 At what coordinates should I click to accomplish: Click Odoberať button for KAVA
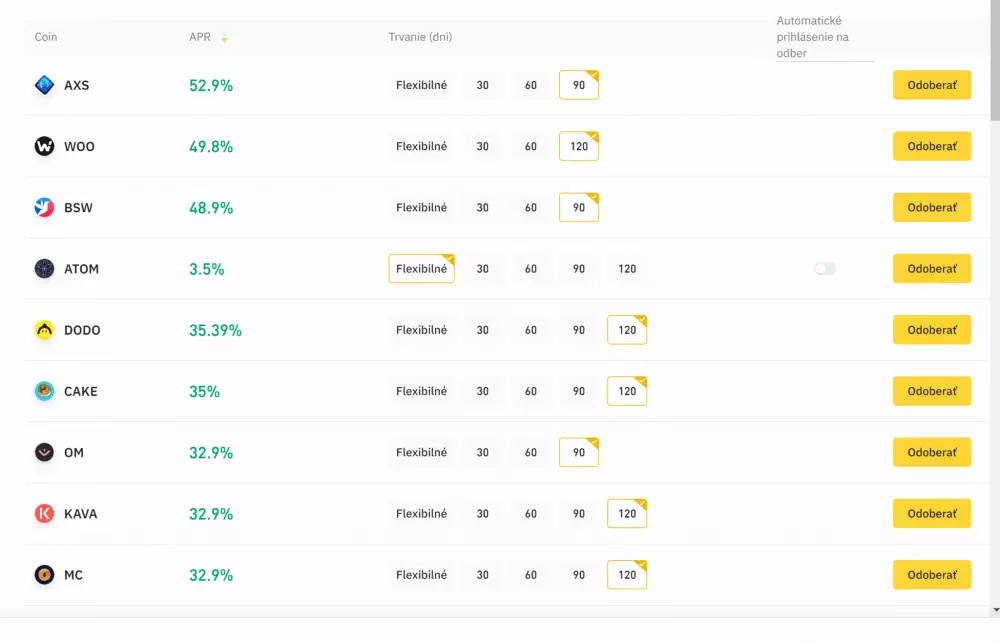[931, 513]
